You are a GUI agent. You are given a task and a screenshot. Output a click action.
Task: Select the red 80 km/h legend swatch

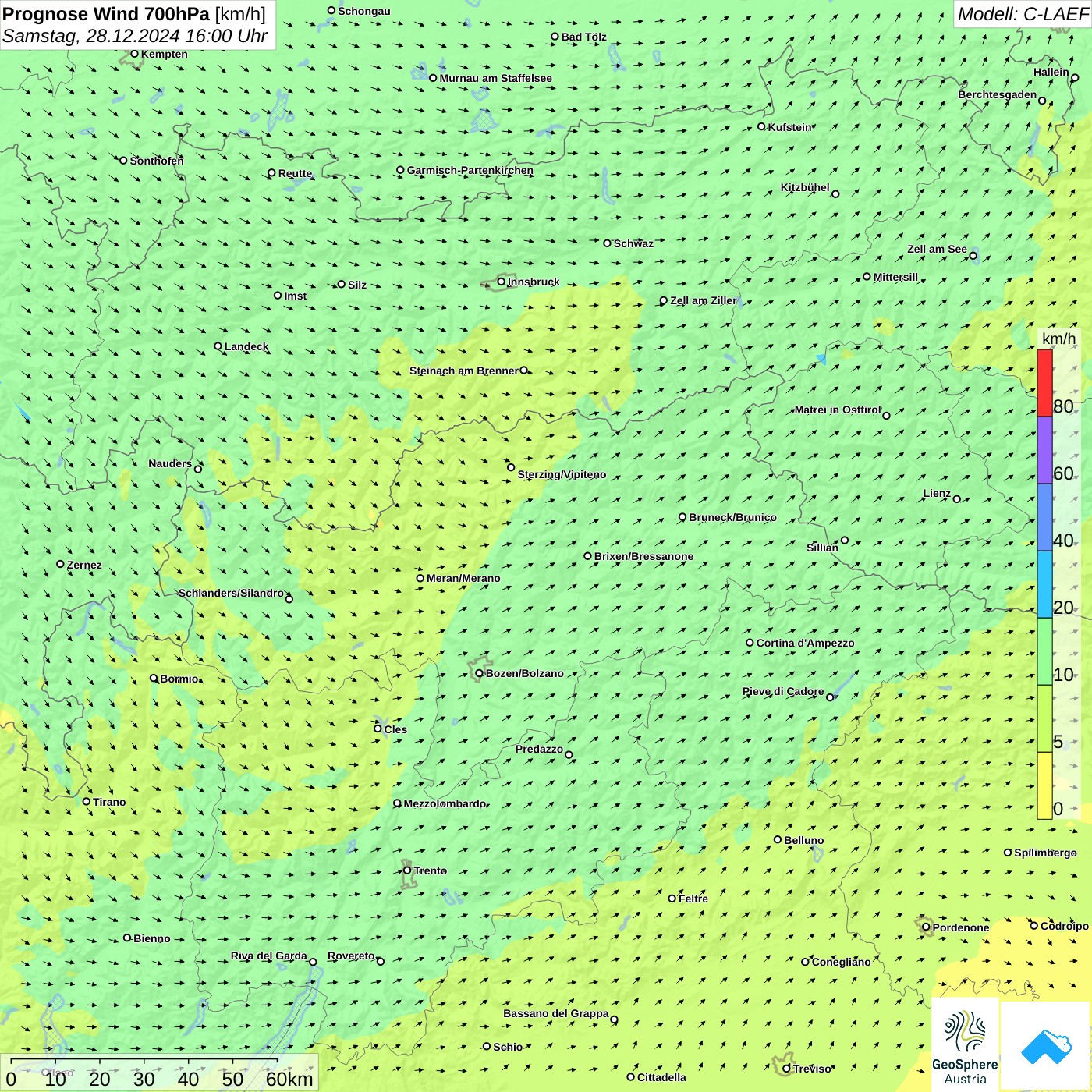pyautogui.click(x=1044, y=383)
